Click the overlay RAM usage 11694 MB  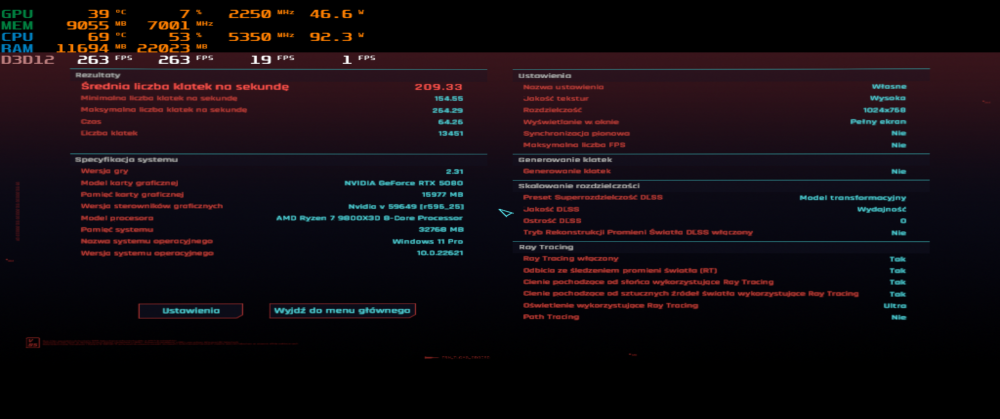pyautogui.click(x=92, y=48)
